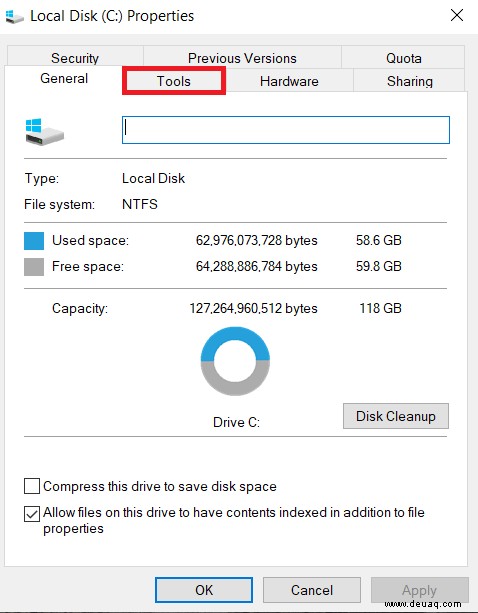The image size is (478, 613).
Task: Uncheck Allow files to have contents indexed
Action: [32, 514]
